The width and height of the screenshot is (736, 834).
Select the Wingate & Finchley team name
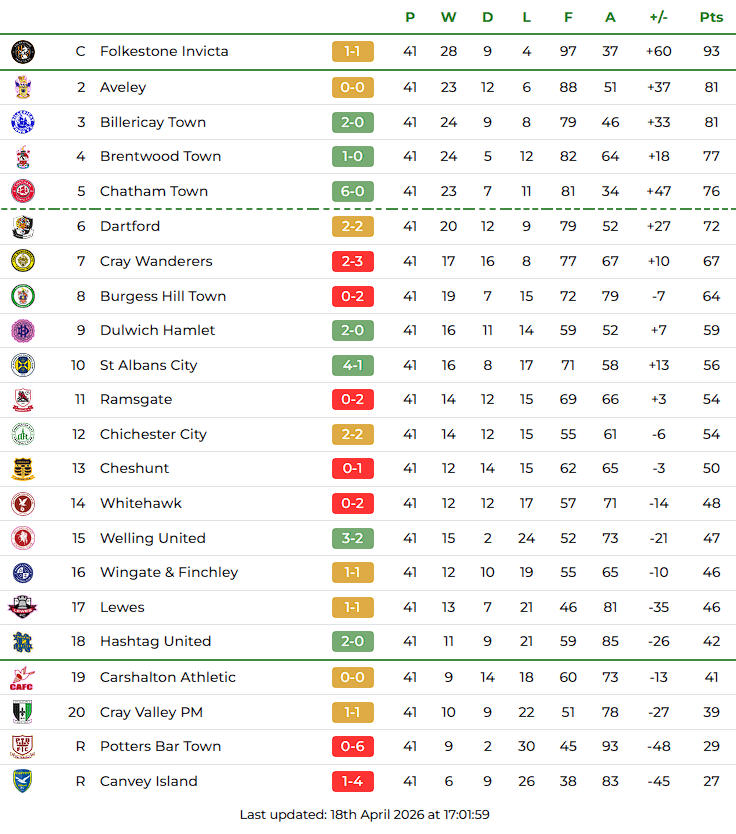168,572
